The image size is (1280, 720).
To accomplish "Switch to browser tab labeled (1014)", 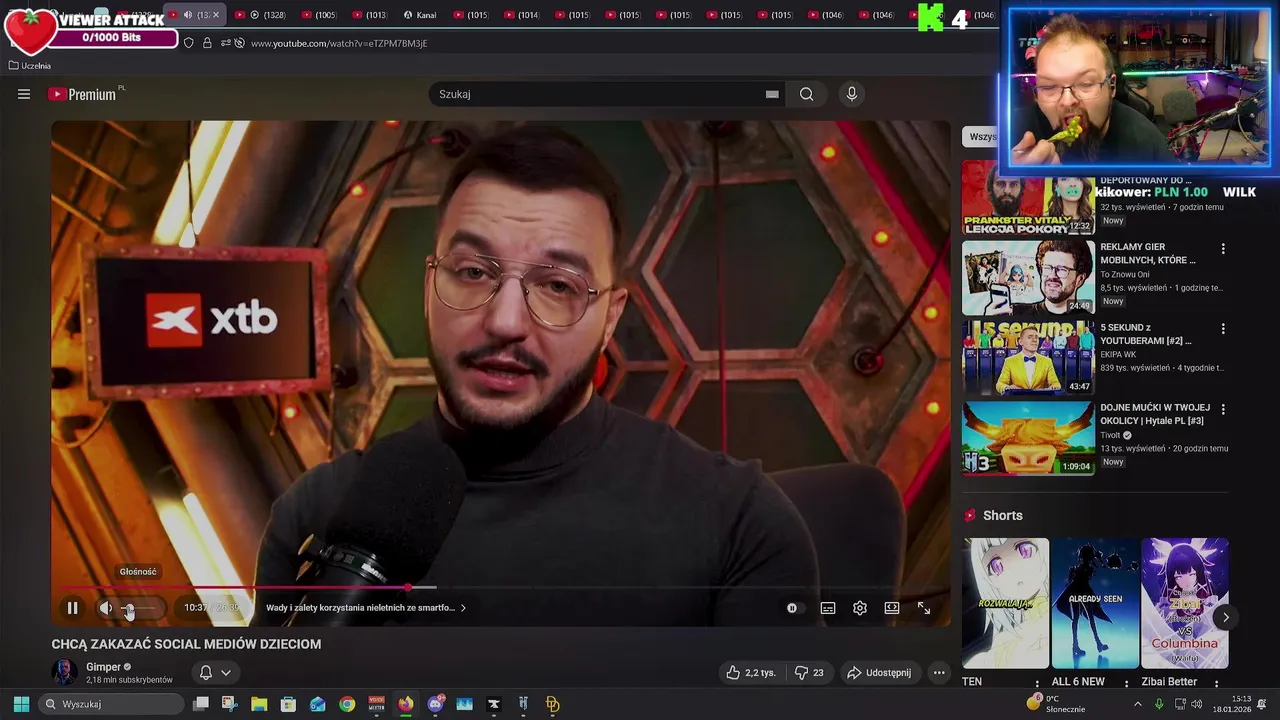I will click(x=521, y=15).
